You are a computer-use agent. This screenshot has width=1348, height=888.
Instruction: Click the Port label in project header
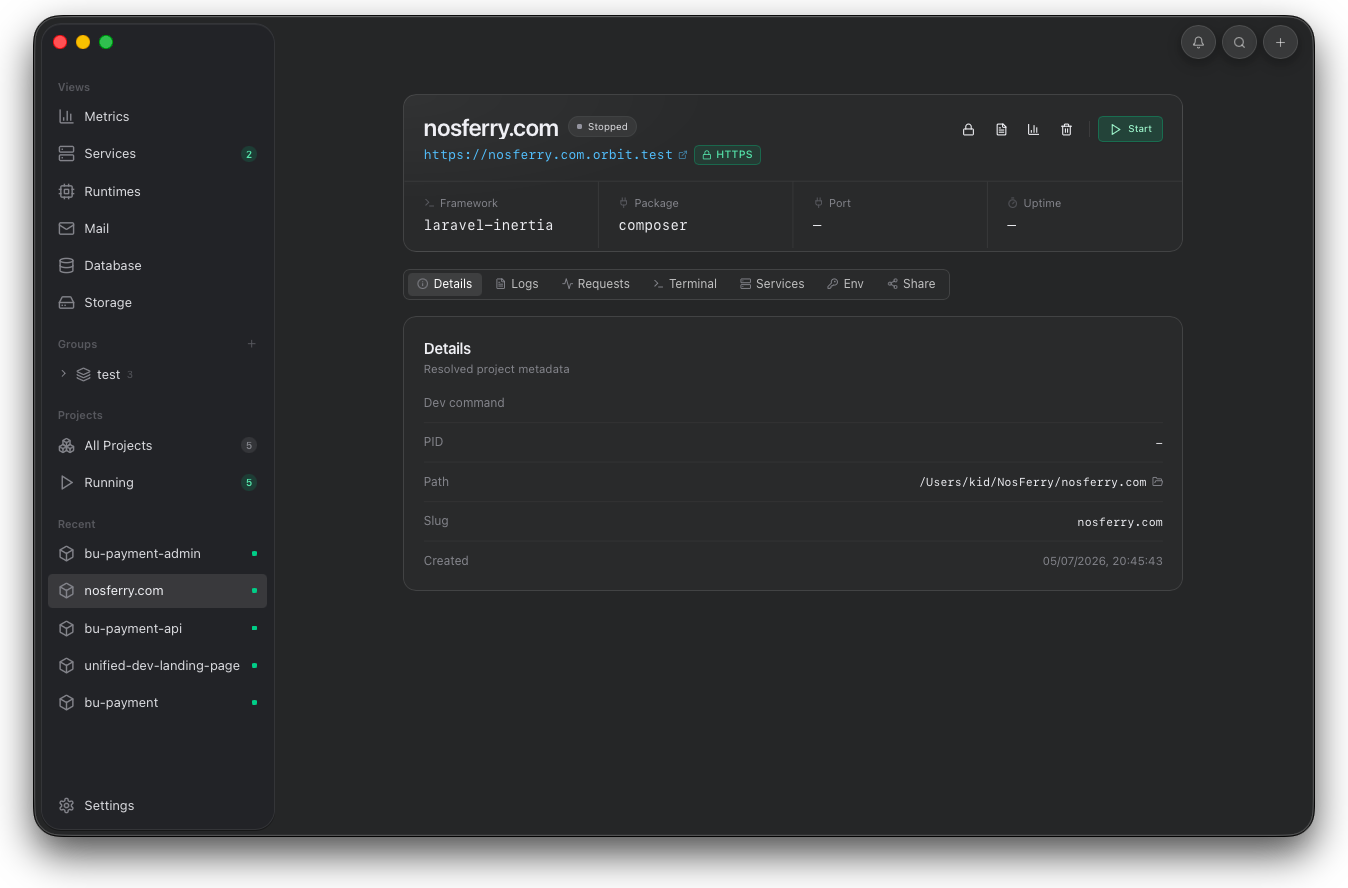click(x=840, y=203)
